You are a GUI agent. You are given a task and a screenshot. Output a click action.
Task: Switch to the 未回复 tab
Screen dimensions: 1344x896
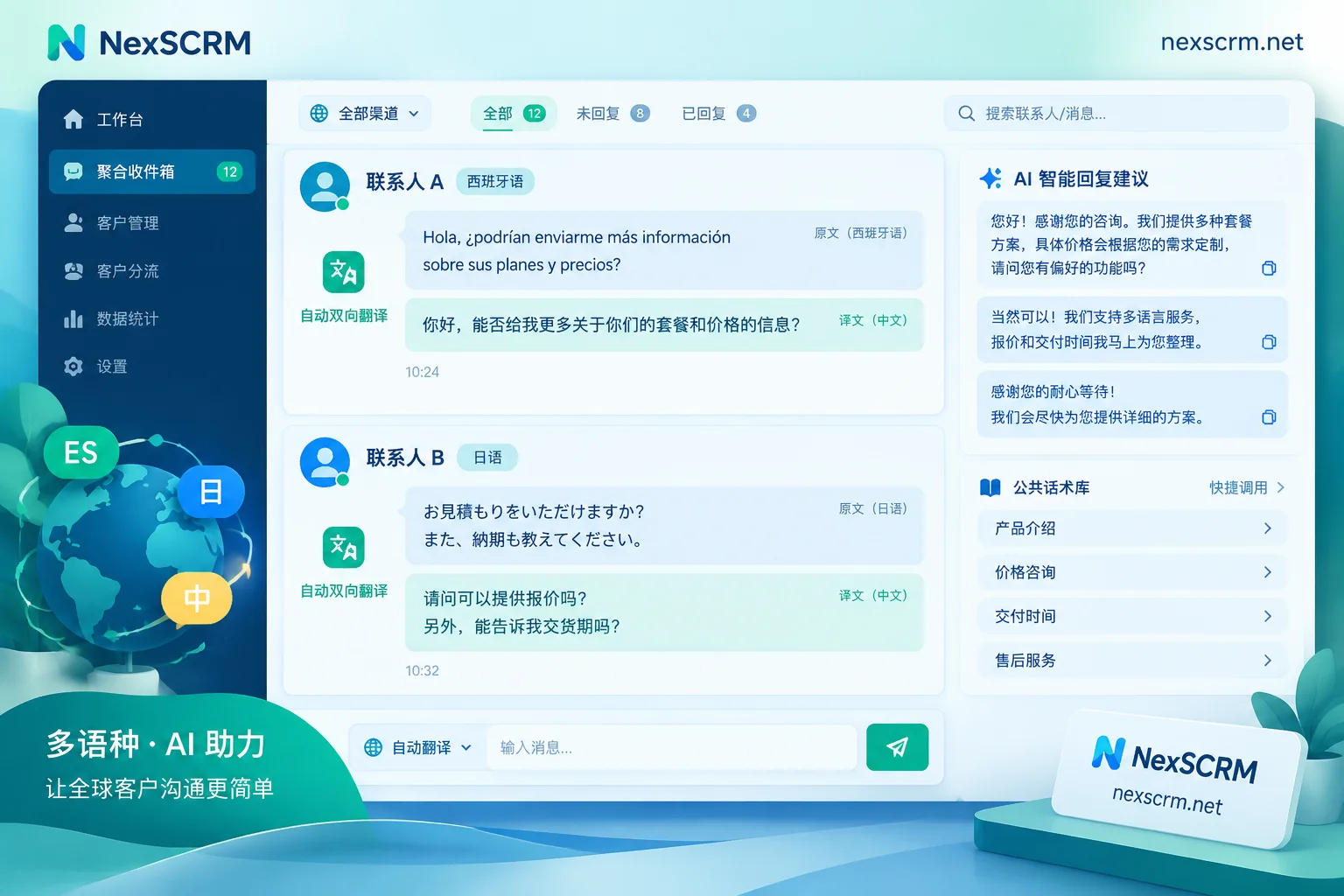pos(612,114)
